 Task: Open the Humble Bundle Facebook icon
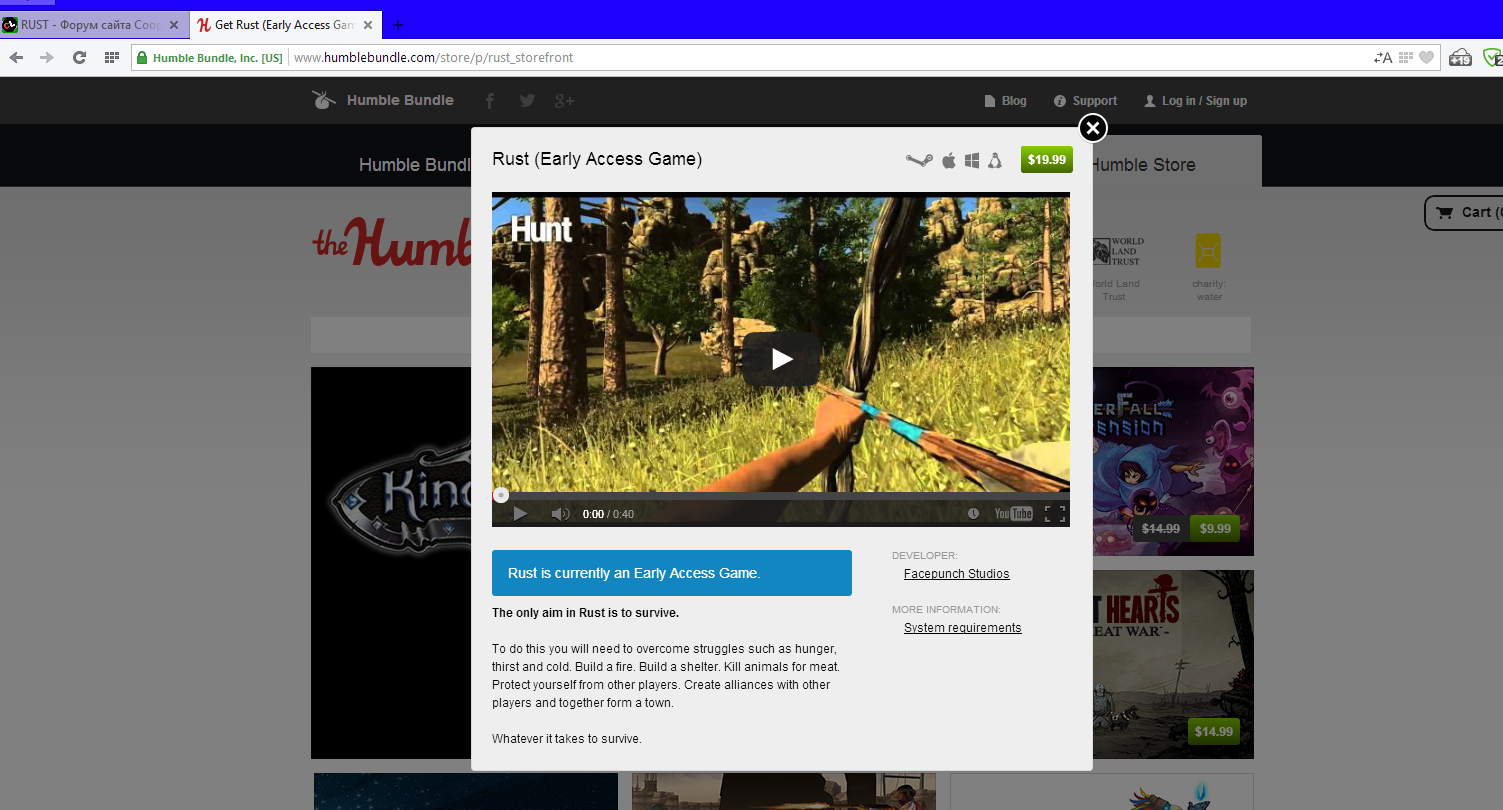coord(490,101)
